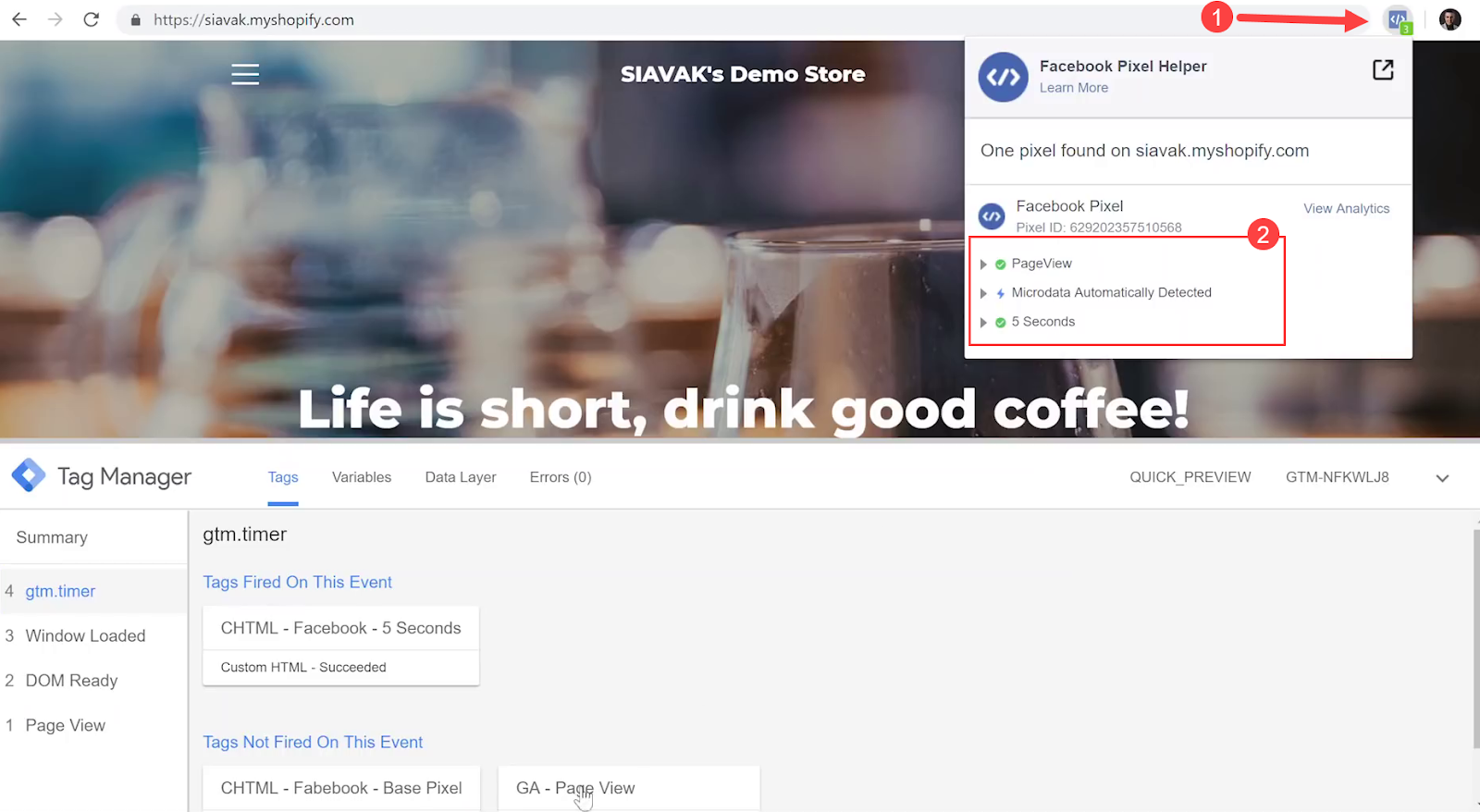Click the debug panel vertical scrollbar
The height and width of the screenshot is (812, 1480).
tap(1476, 638)
